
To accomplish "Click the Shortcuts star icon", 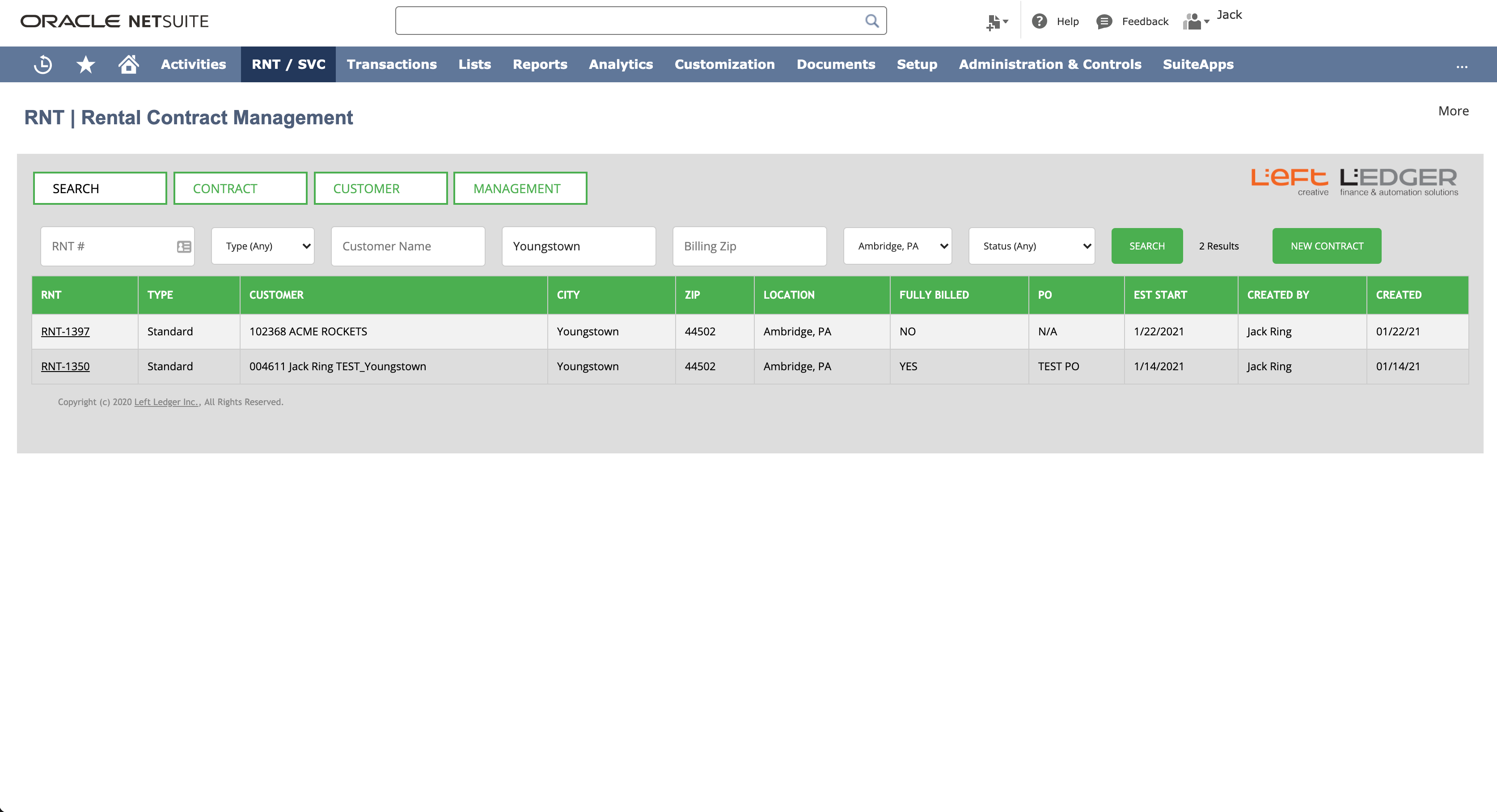I will [x=85, y=64].
